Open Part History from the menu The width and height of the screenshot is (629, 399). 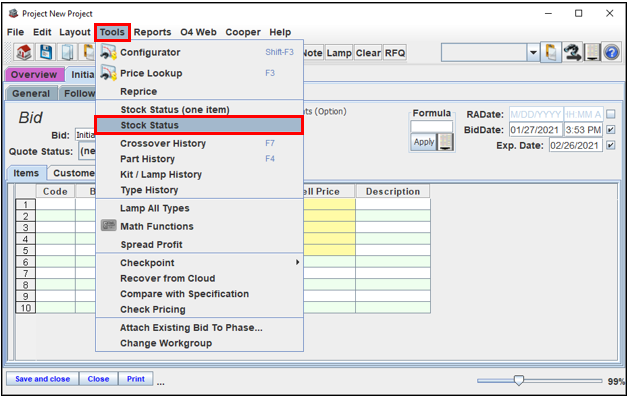[x=199, y=159]
